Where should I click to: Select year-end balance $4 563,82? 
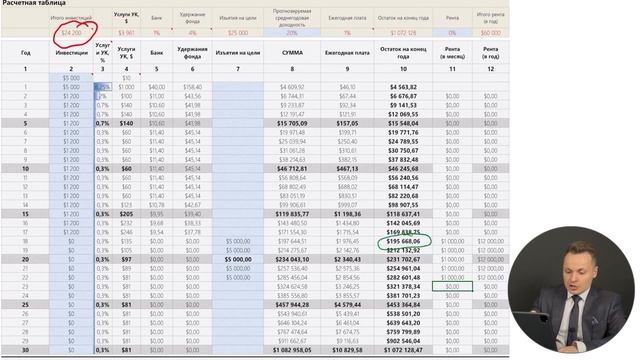pos(403,87)
